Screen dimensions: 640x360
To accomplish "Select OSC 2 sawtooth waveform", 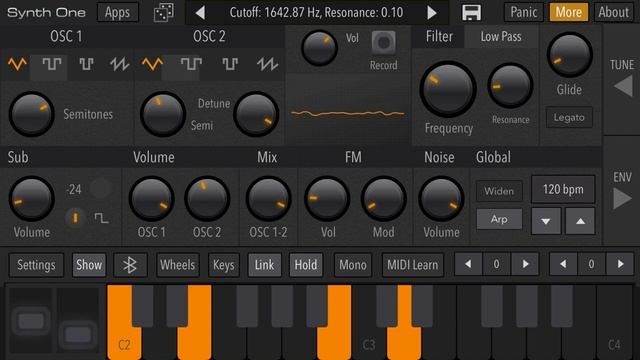I will tap(268, 64).
